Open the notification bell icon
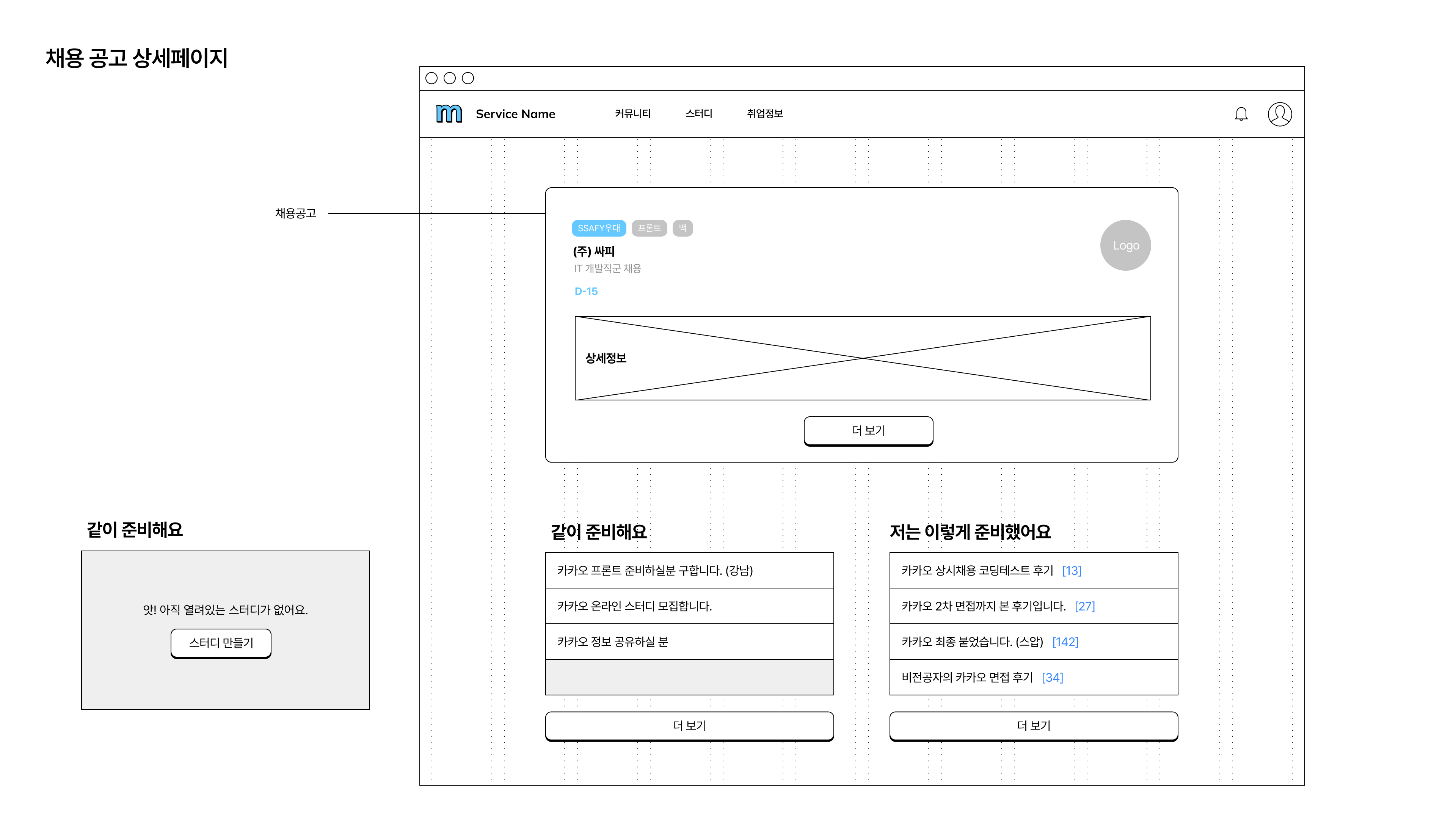Viewport: 1456px width, 819px height. [1241, 114]
